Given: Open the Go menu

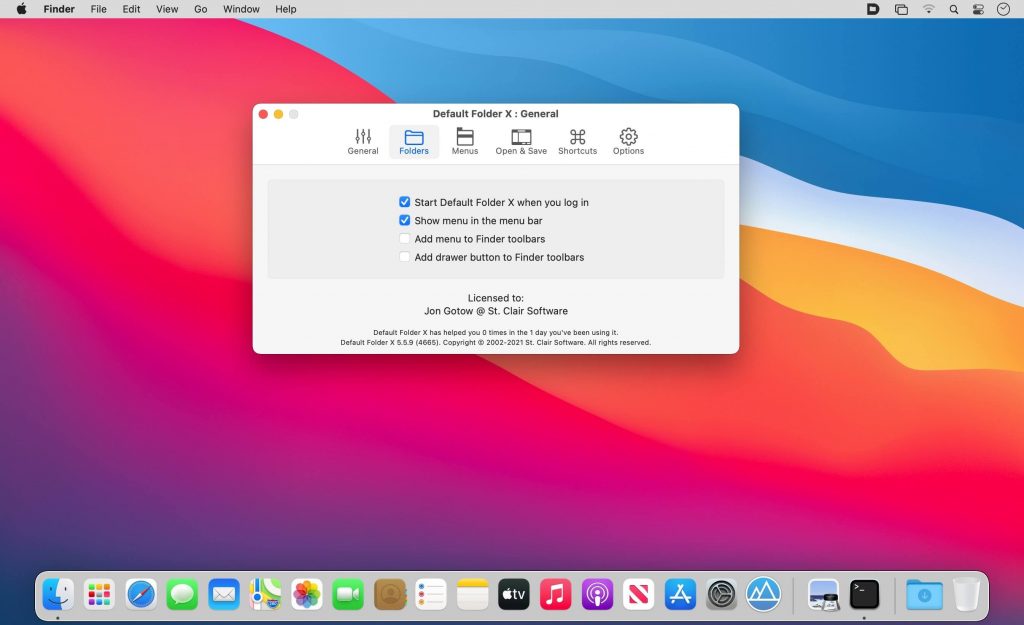Looking at the screenshot, I should point(201,9).
